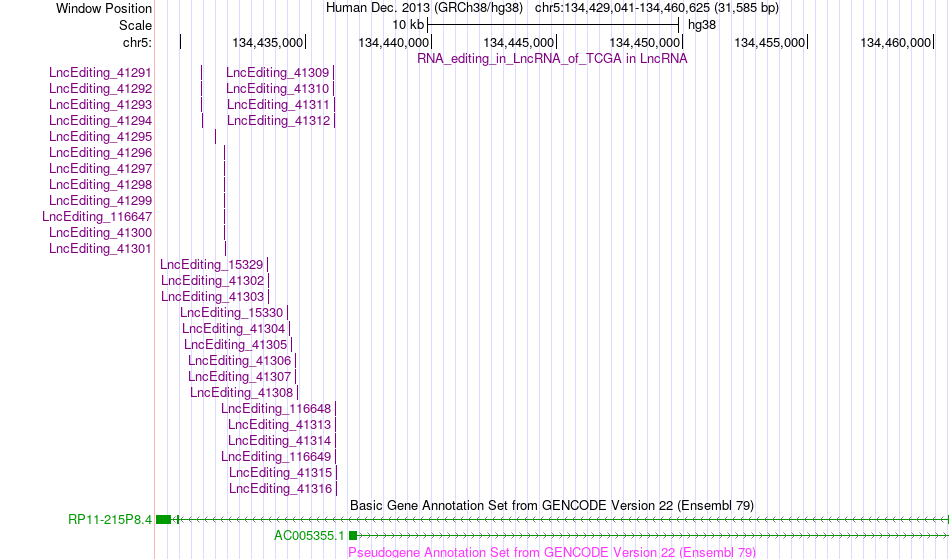Select the LncEditing_41302 label
This screenshot has height=559, width=950.
(x=213, y=280)
